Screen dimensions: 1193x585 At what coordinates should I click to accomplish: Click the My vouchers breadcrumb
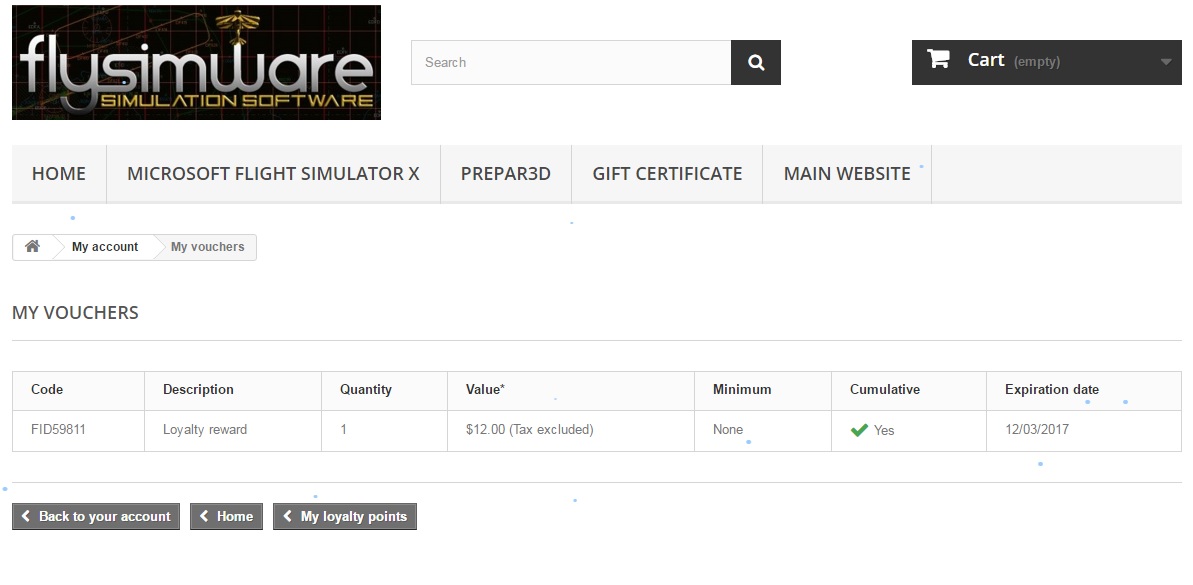tap(208, 246)
